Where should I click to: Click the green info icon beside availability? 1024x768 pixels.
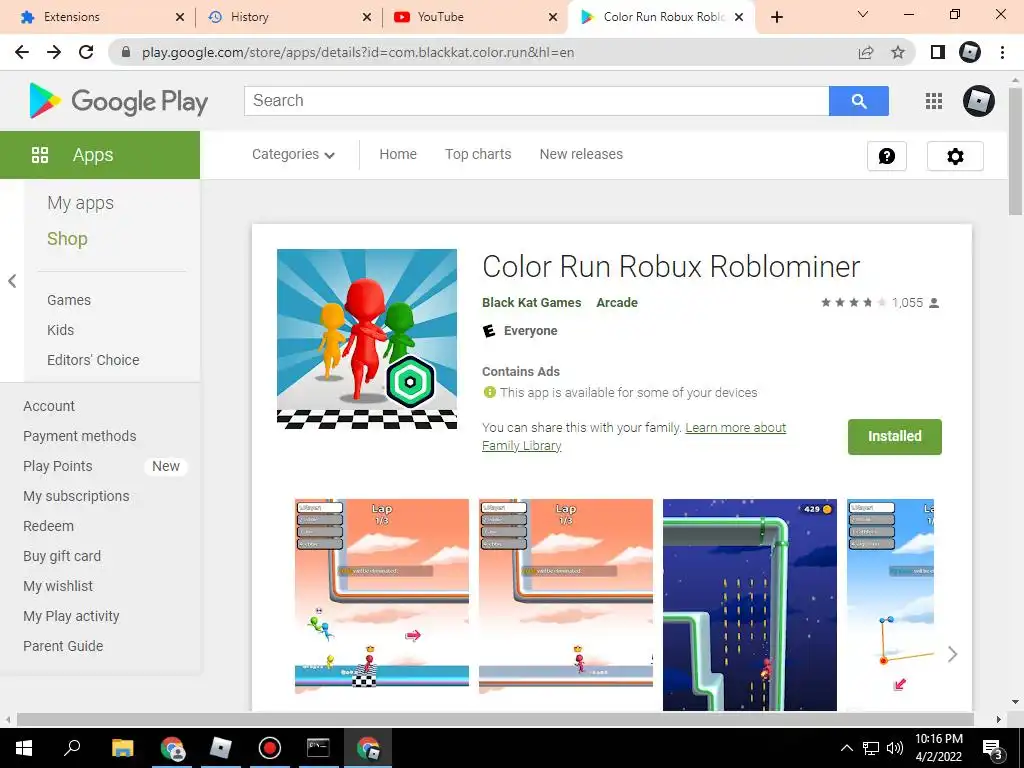[x=489, y=392]
